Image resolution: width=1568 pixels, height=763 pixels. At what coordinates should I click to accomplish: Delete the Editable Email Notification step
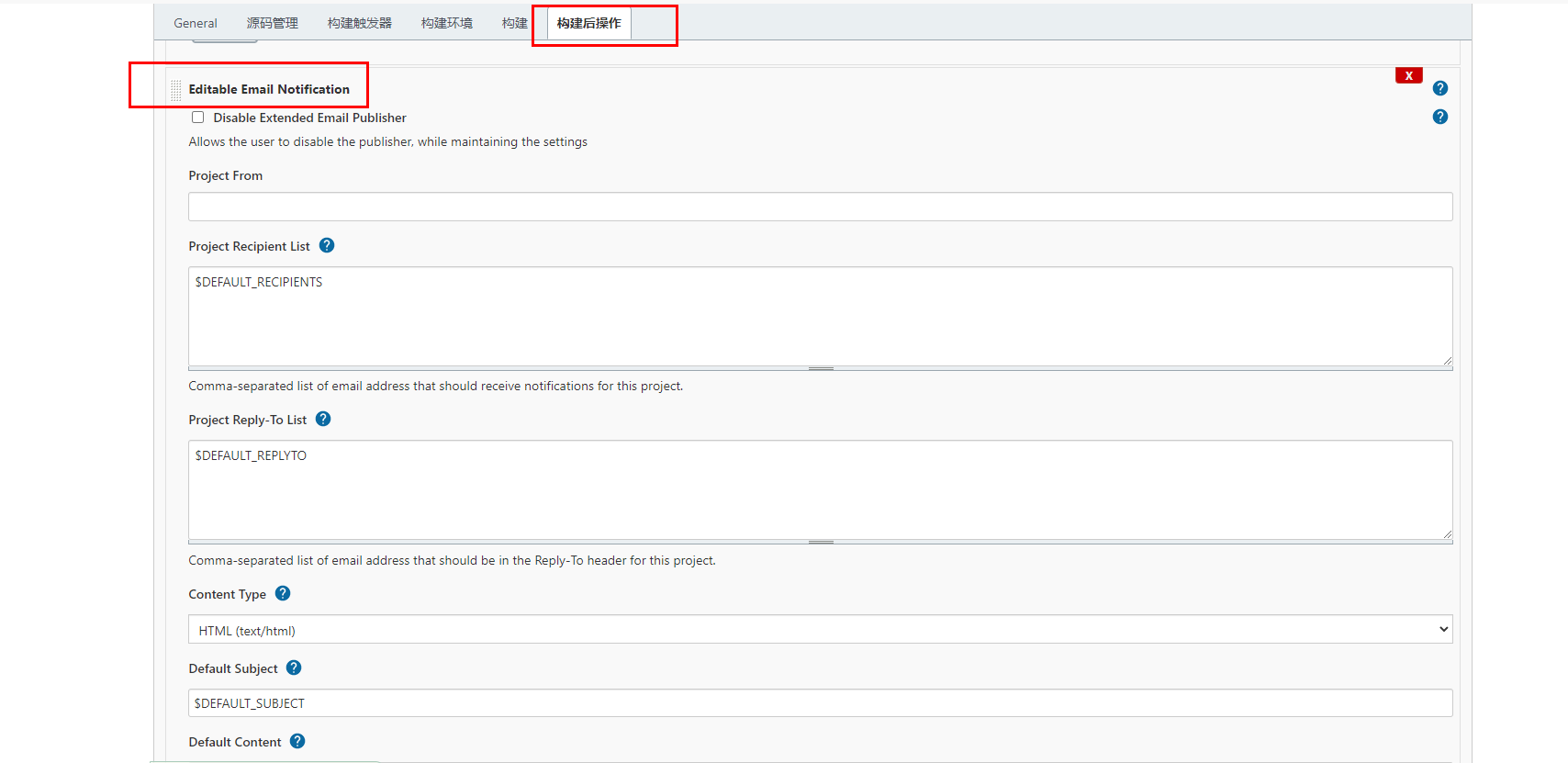click(x=1408, y=75)
